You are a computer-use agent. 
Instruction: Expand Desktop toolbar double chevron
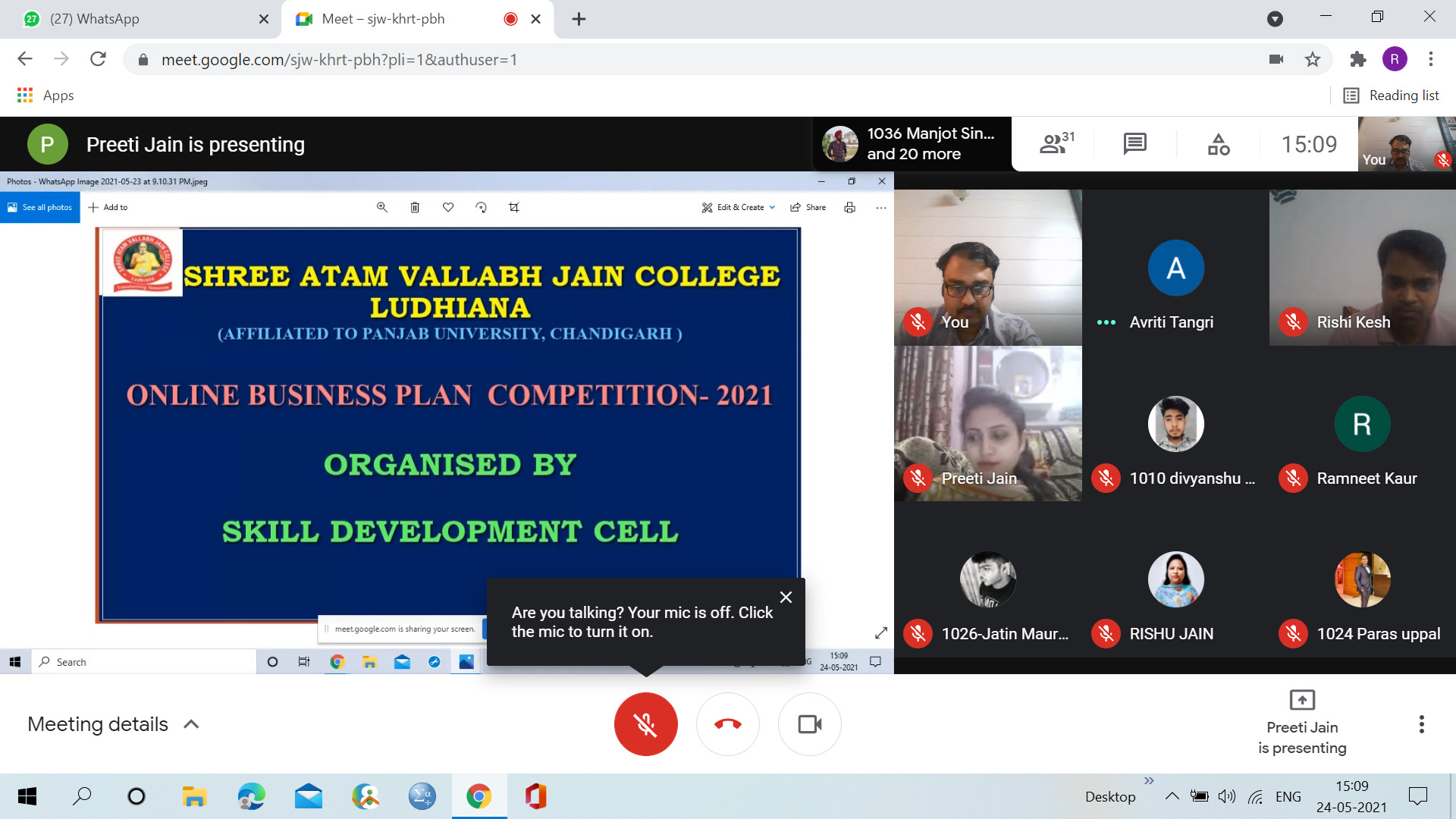click(x=1149, y=780)
